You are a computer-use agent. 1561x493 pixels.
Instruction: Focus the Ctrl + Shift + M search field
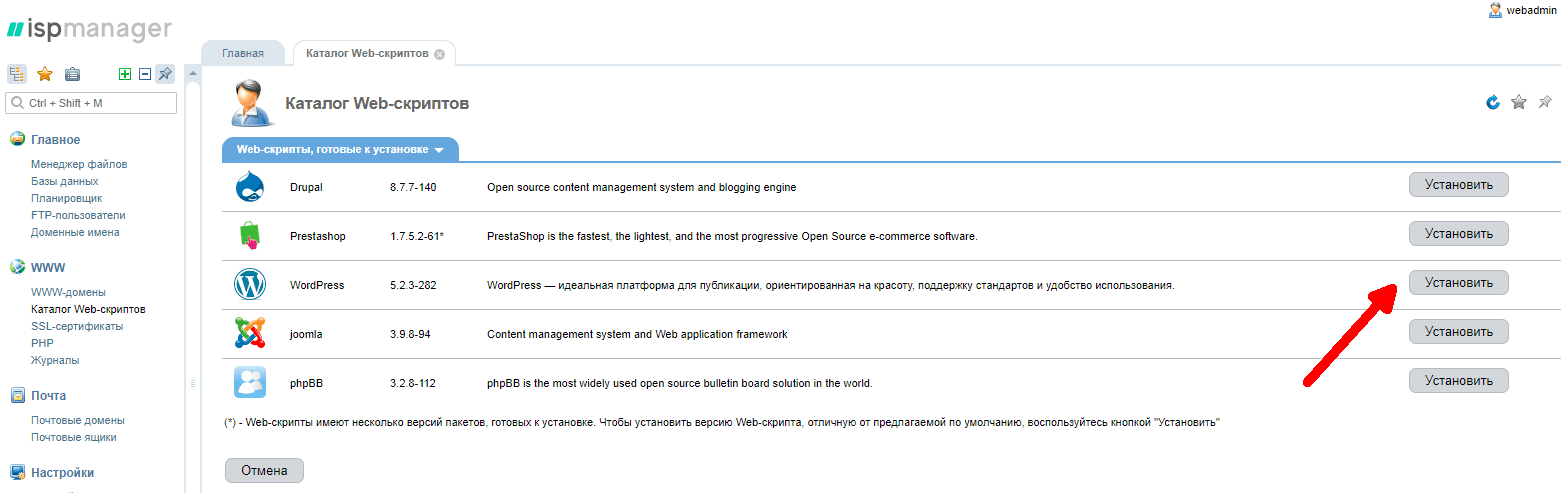pyautogui.click(x=91, y=103)
